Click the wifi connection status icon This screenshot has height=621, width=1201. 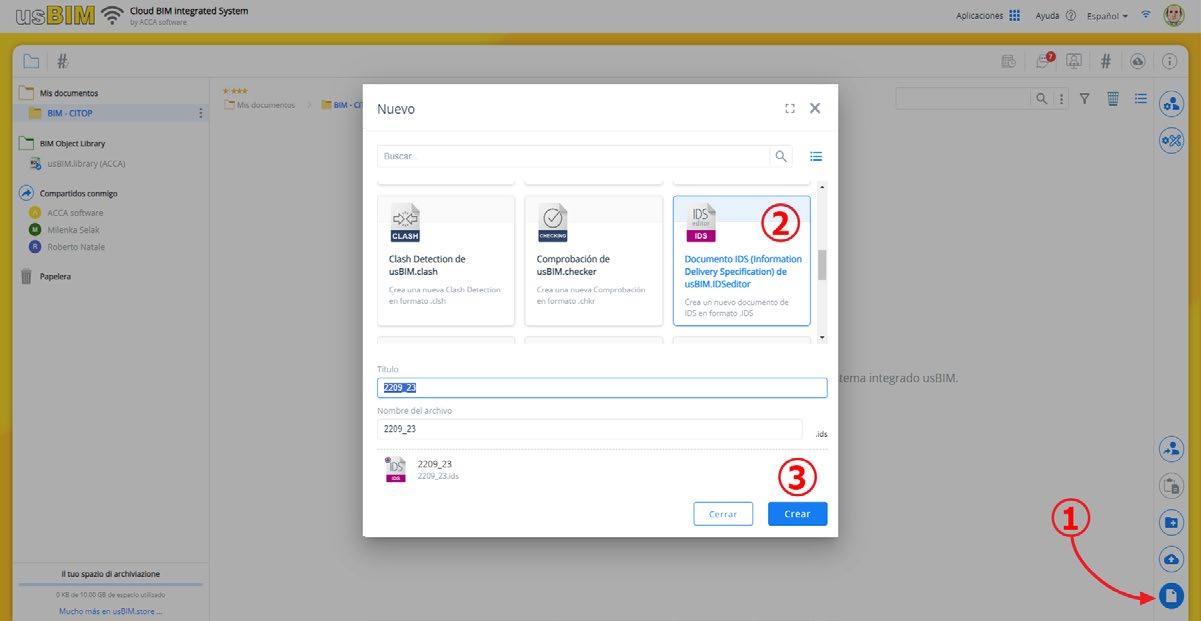pyautogui.click(x=1146, y=16)
